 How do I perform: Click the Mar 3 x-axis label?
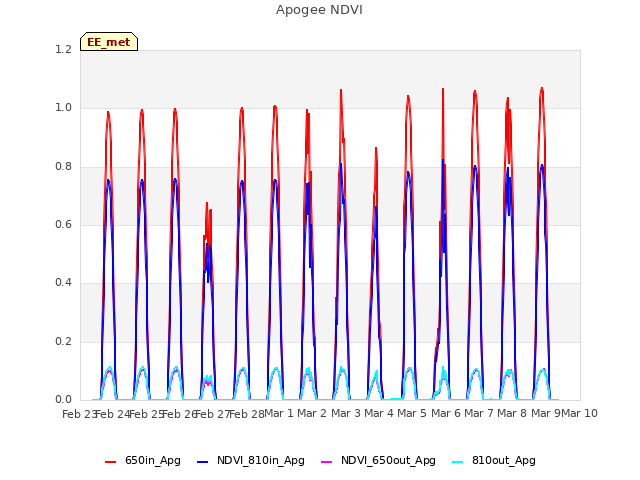pyautogui.click(x=345, y=413)
